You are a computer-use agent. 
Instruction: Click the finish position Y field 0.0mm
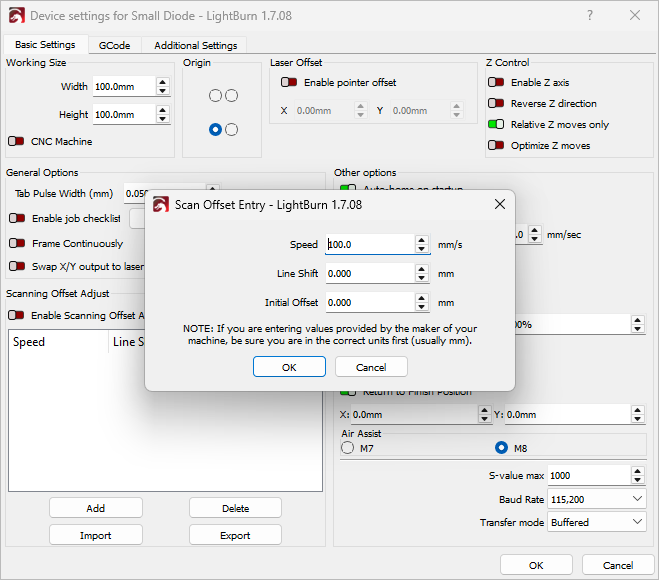[568, 414]
